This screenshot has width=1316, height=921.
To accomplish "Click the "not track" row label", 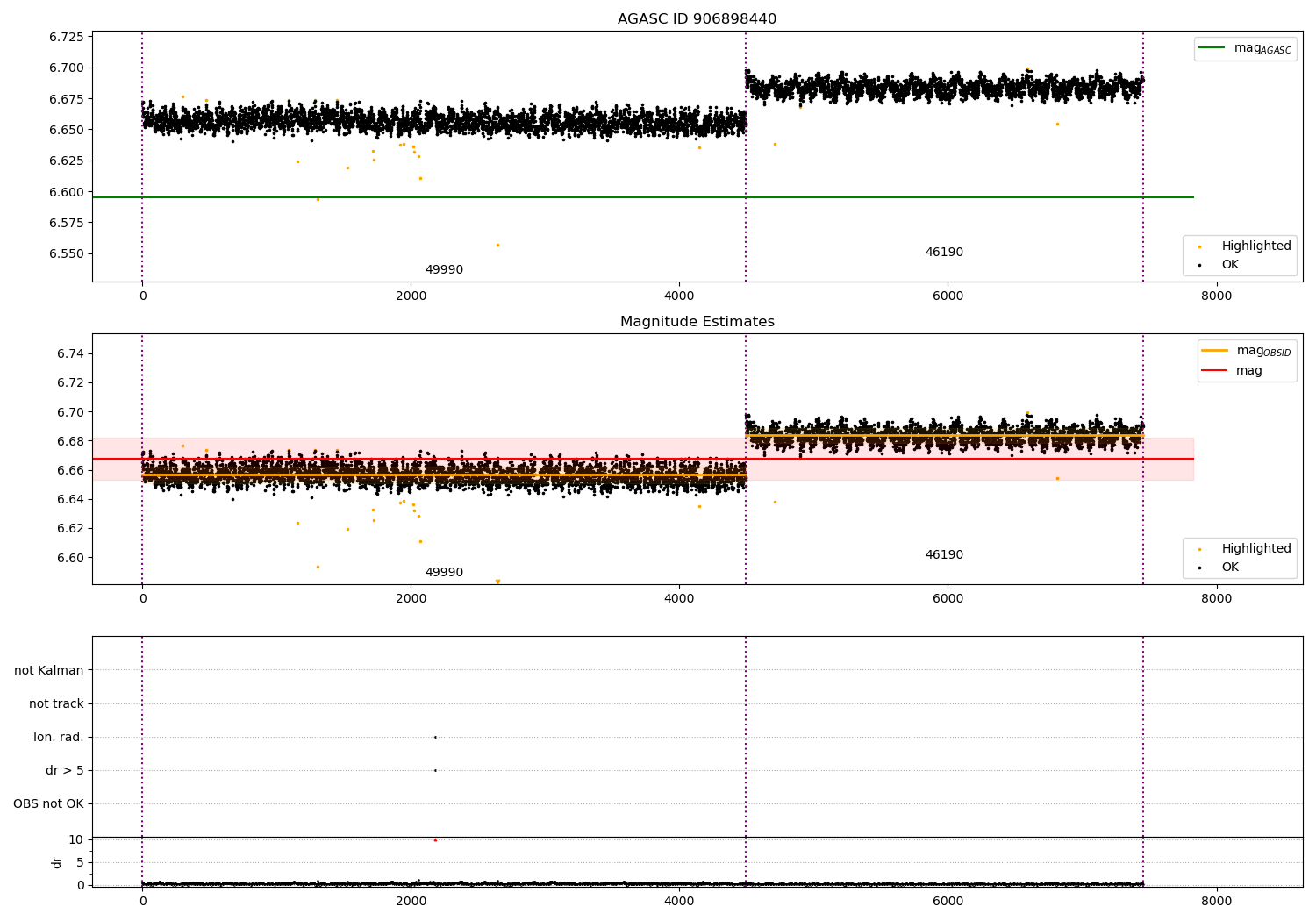I will [x=56, y=703].
